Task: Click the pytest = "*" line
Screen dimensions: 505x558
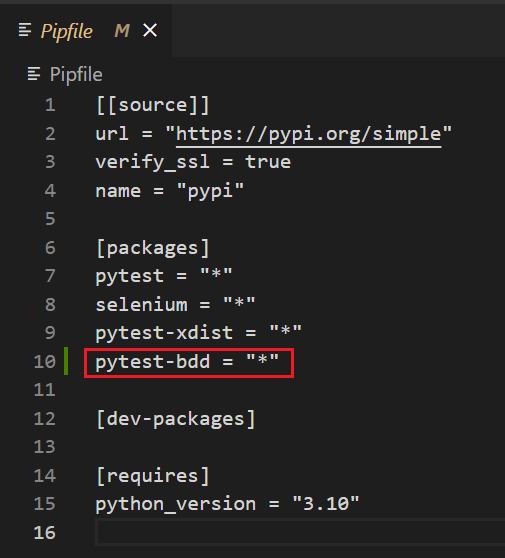Action: coord(164,276)
